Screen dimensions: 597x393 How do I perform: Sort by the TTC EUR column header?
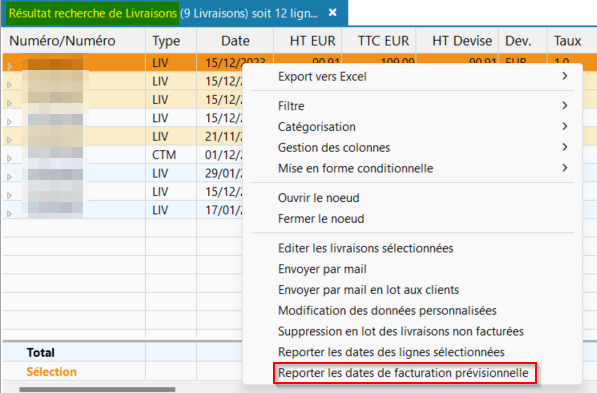[379, 41]
